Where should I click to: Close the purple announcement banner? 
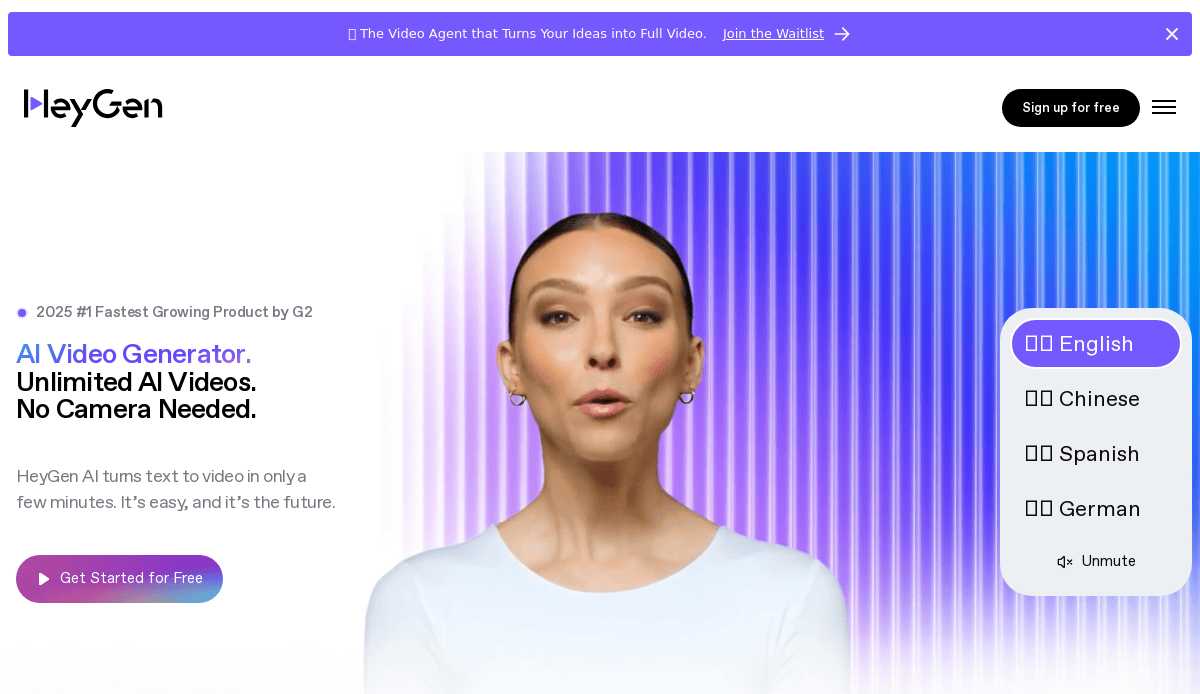[x=1172, y=34]
